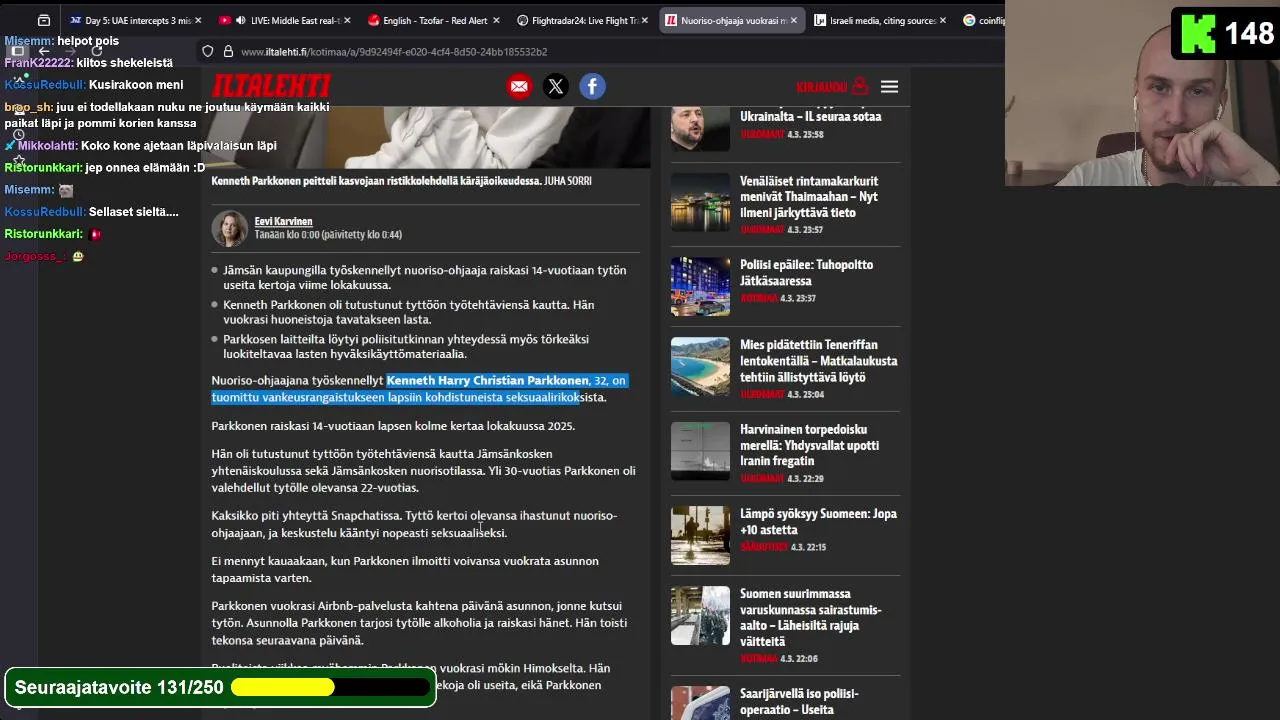
Task: Click the padlock site info icon
Action: (x=228, y=51)
